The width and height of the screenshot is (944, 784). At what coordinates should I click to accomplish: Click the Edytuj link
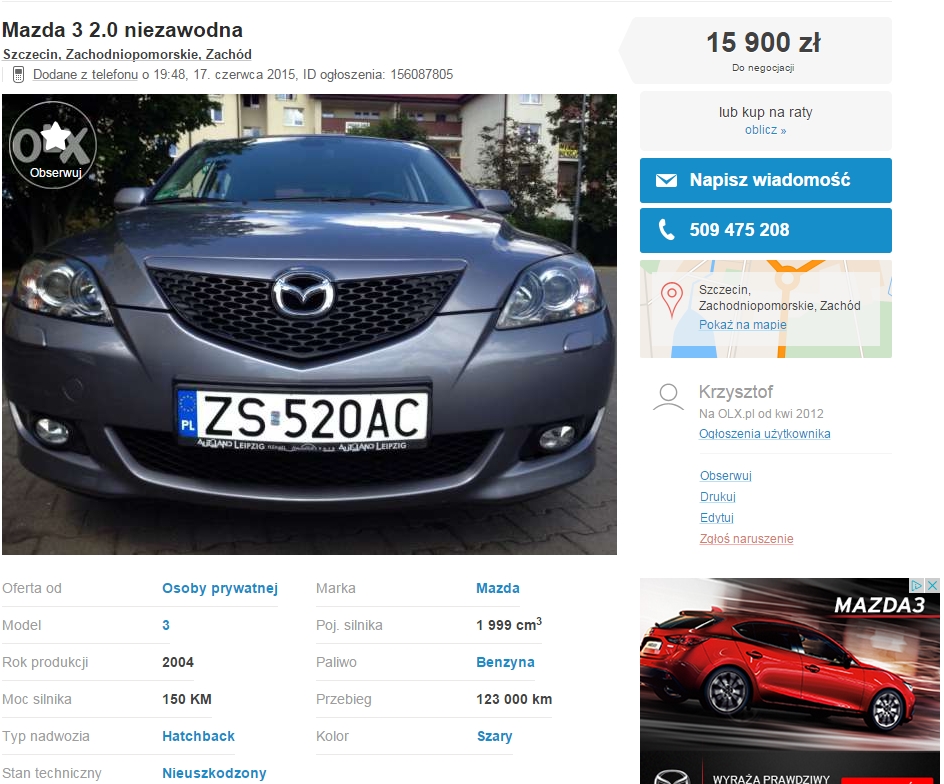[x=716, y=518]
